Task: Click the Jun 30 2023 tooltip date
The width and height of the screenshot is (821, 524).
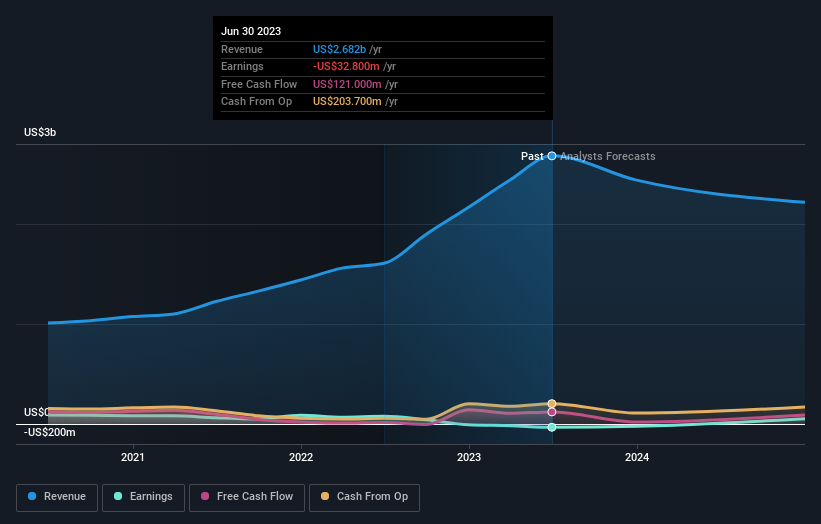Action: 251,31
